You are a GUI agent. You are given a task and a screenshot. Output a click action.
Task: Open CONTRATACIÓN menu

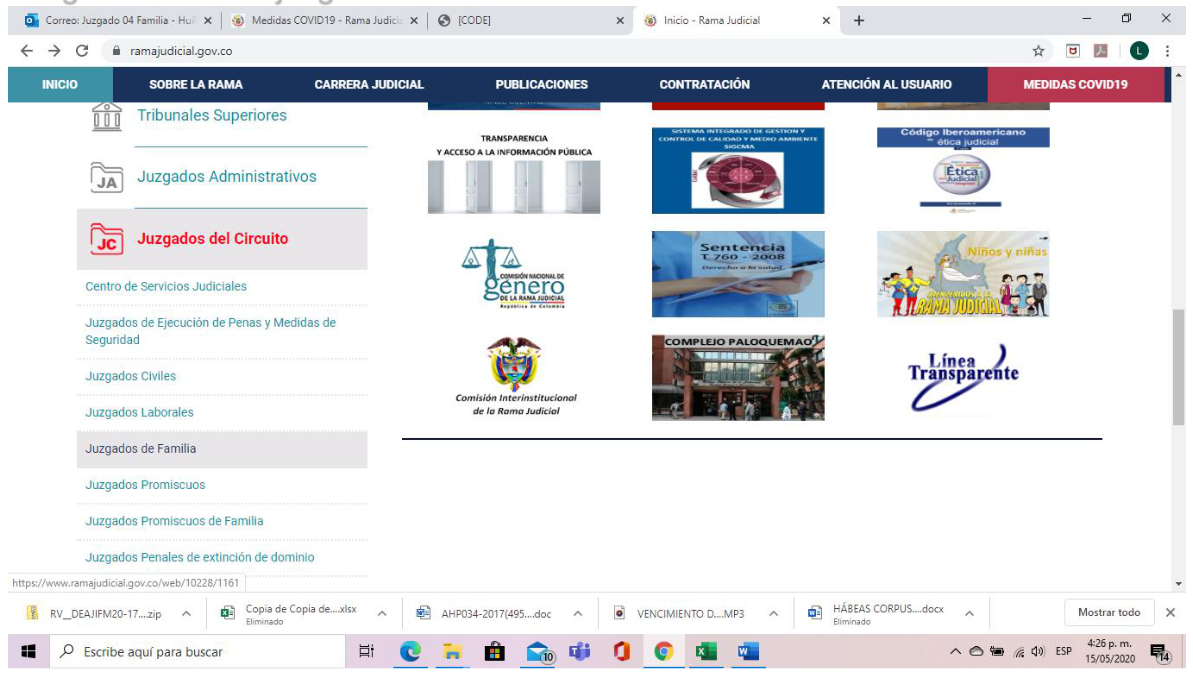point(705,84)
